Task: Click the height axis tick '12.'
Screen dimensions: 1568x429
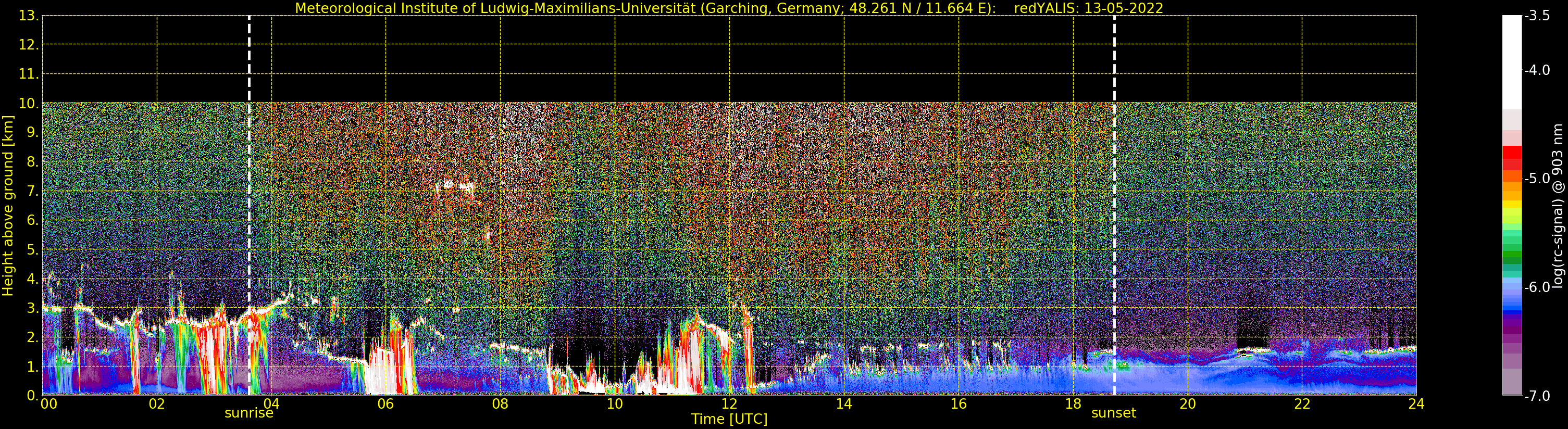Action: click(x=29, y=44)
